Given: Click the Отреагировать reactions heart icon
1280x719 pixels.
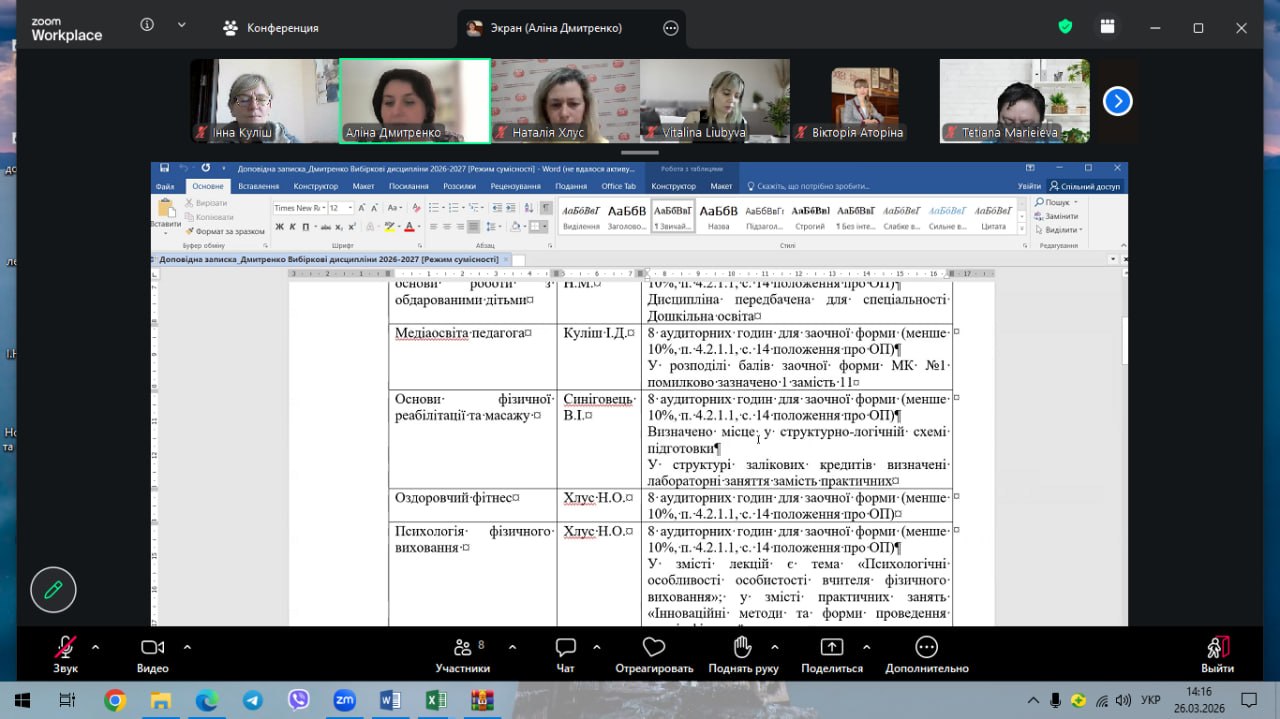Looking at the screenshot, I should 654,648.
